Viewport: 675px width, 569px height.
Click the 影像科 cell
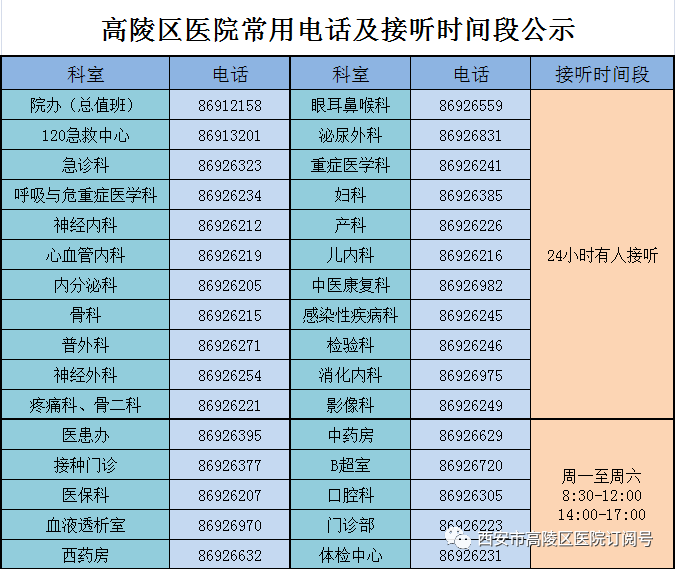350,405
